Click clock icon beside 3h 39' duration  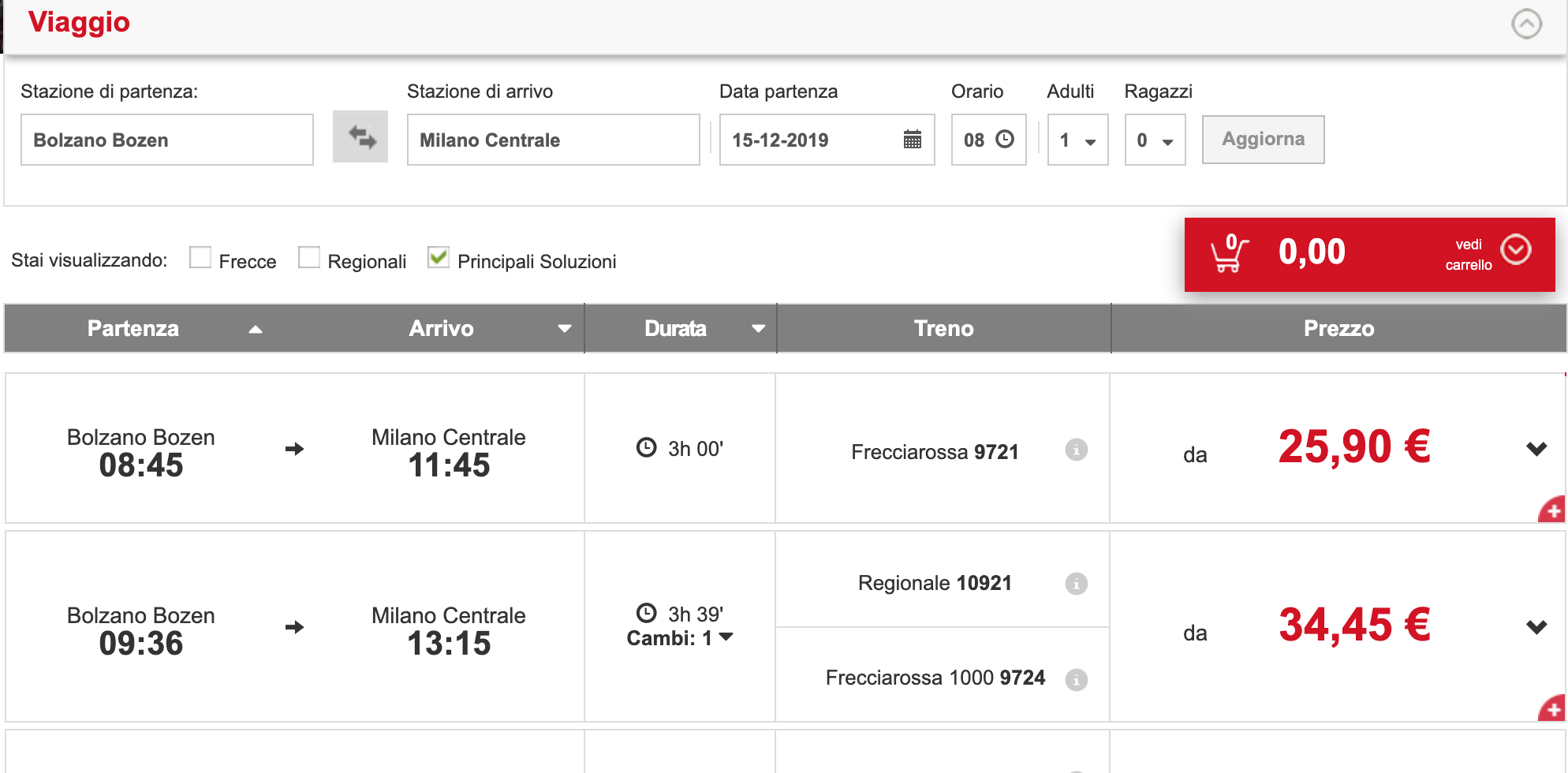(646, 613)
